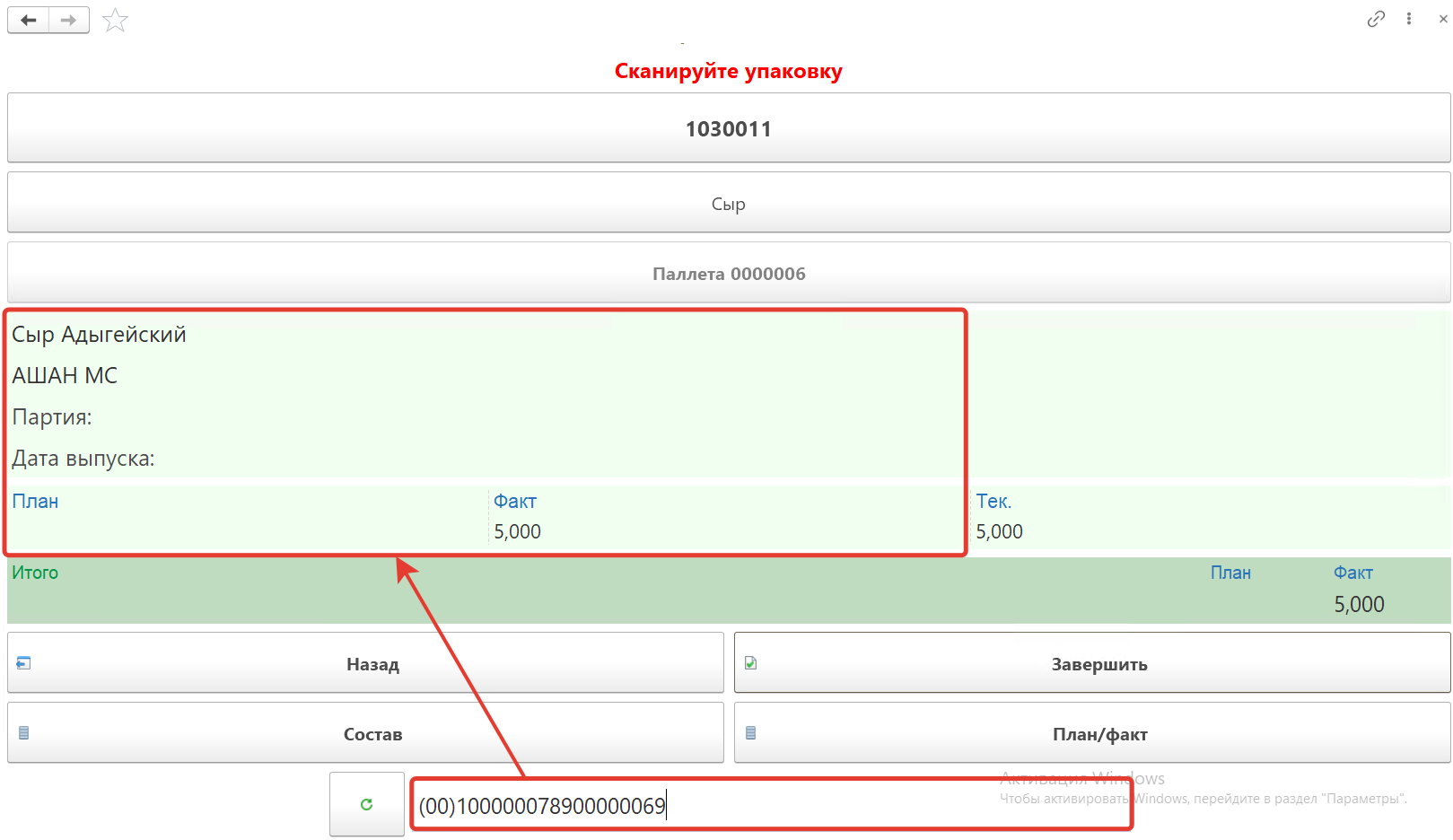
Task: Click the Итого Факт total value
Action: (1359, 605)
